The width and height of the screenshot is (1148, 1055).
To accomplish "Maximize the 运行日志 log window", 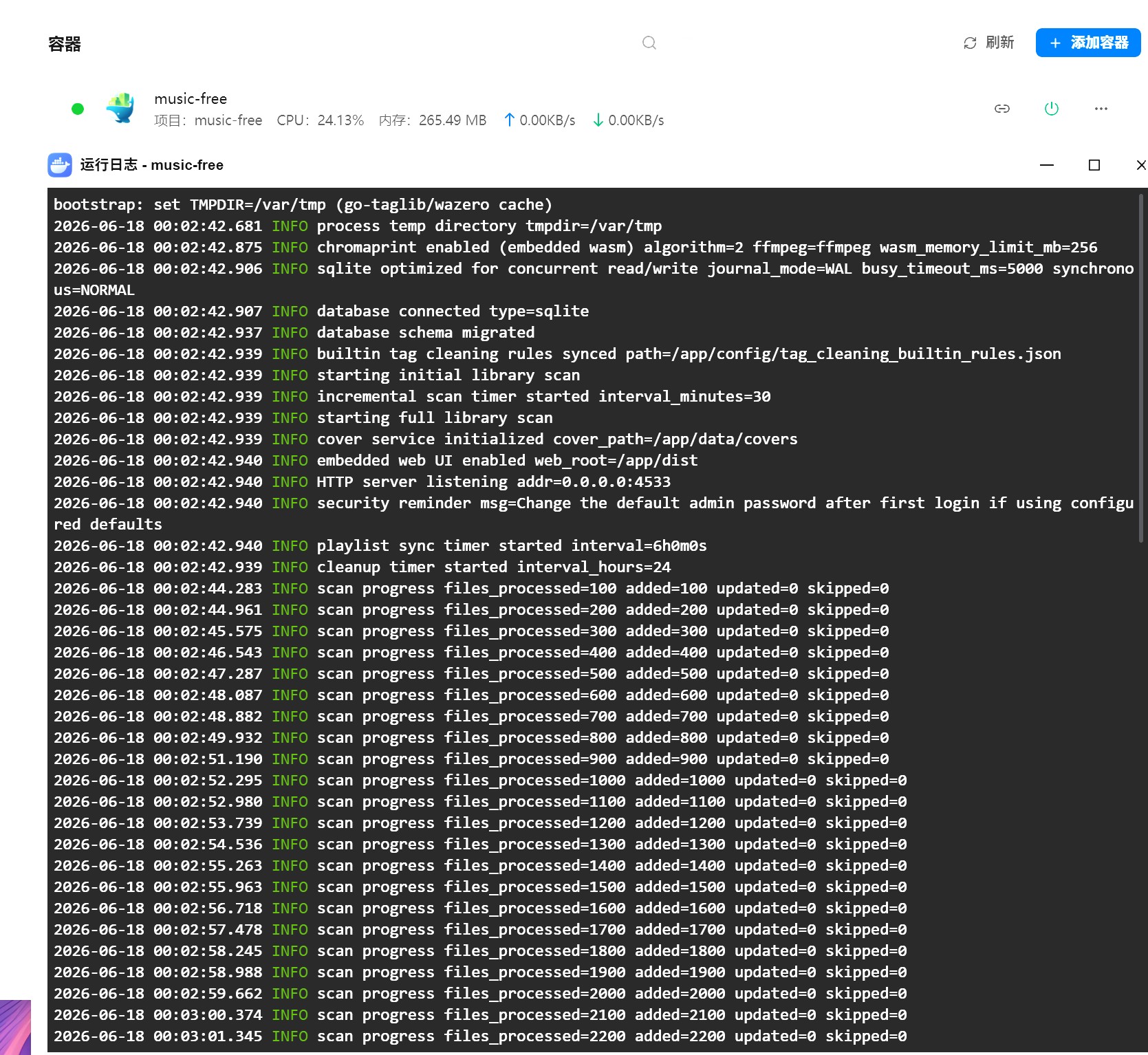I will (1094, 165).
